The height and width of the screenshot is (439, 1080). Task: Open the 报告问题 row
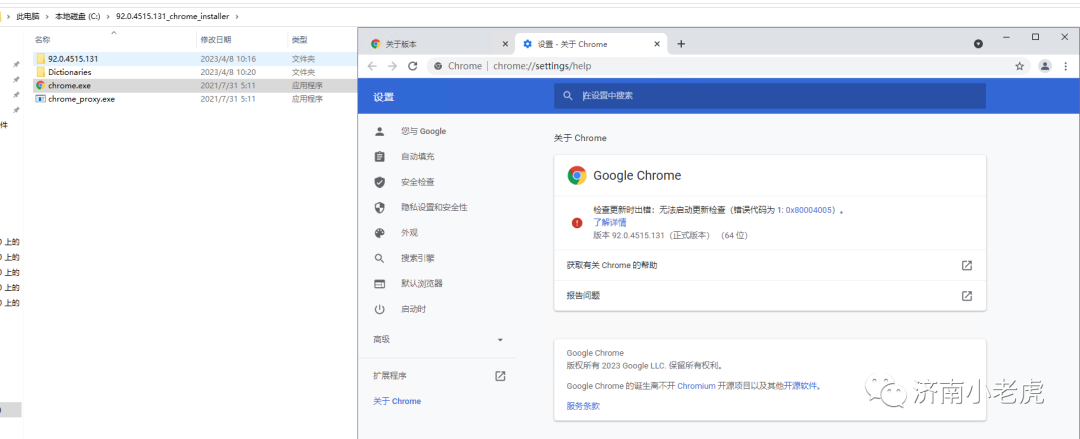[769, 296]
